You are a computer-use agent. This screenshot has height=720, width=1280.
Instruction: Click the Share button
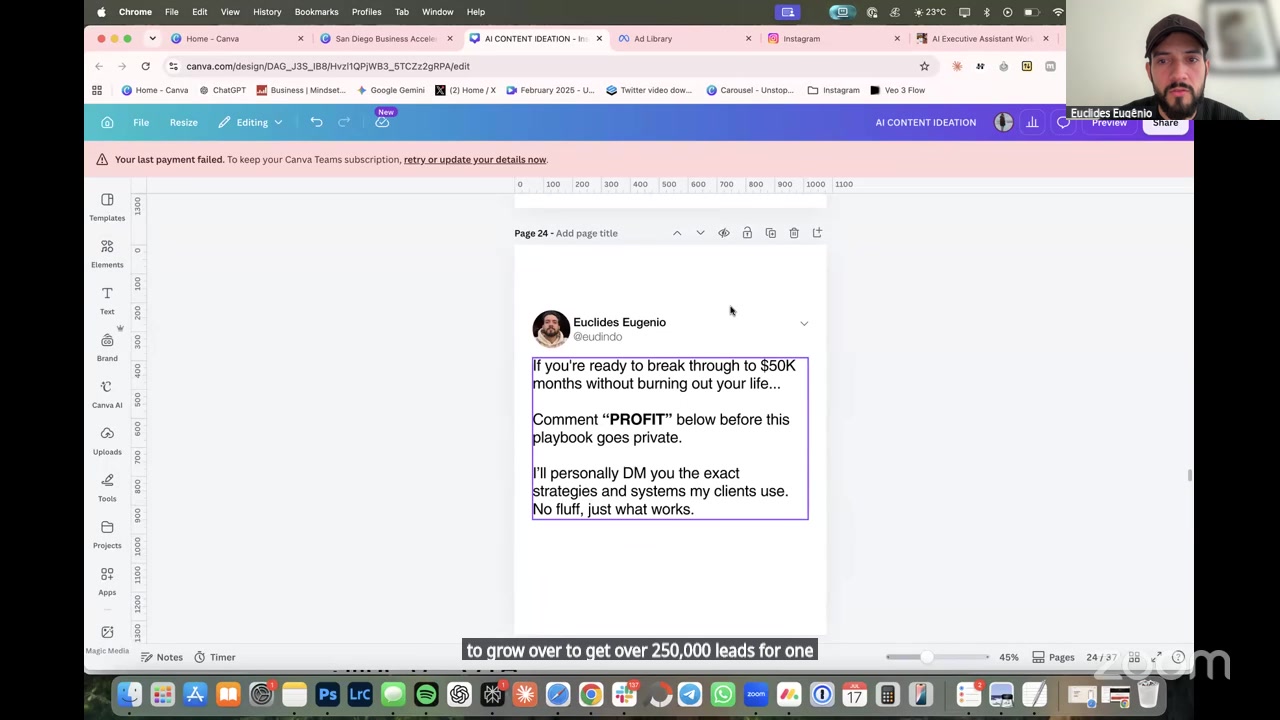coord(1165,123)
